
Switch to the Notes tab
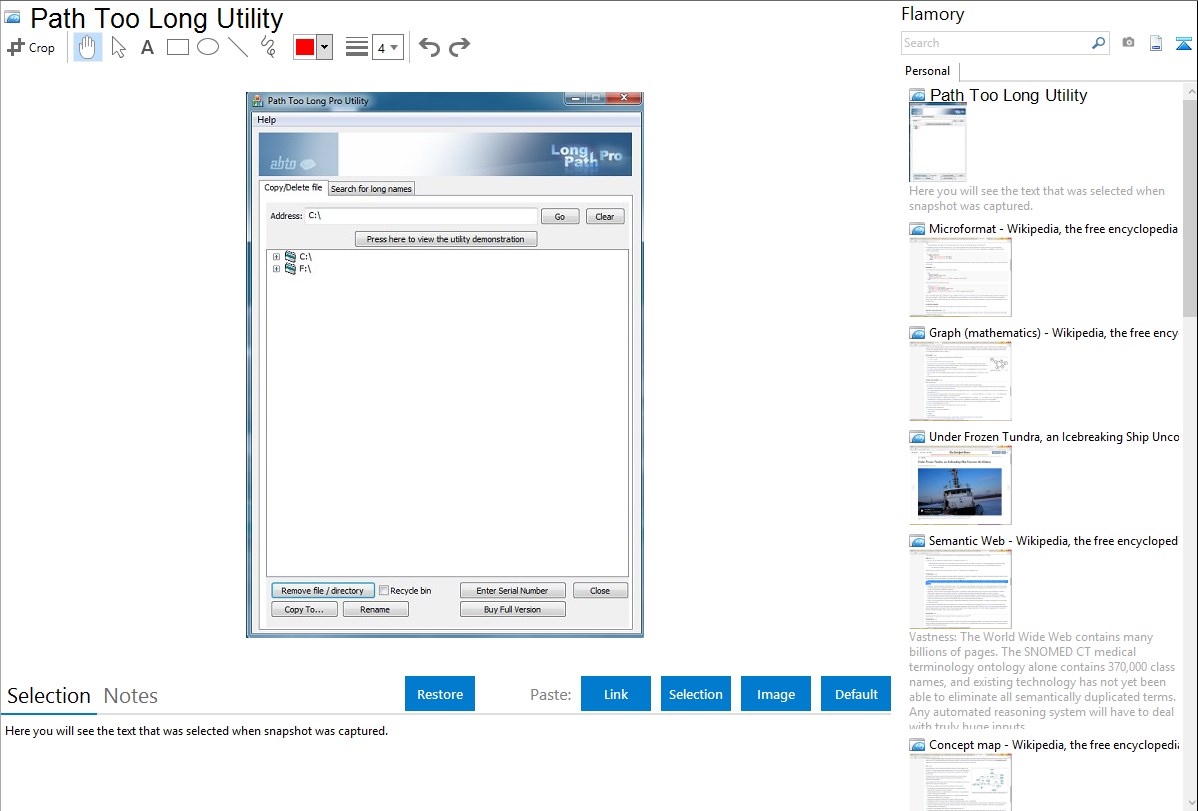pos(131,696)
